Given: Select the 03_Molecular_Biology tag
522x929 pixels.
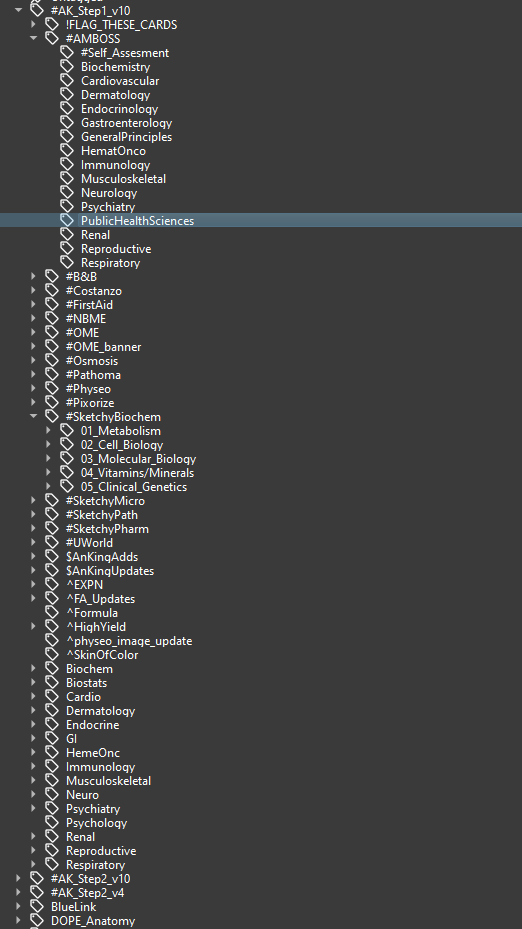Looking at the screenshot, I should [x=139, y=459].
